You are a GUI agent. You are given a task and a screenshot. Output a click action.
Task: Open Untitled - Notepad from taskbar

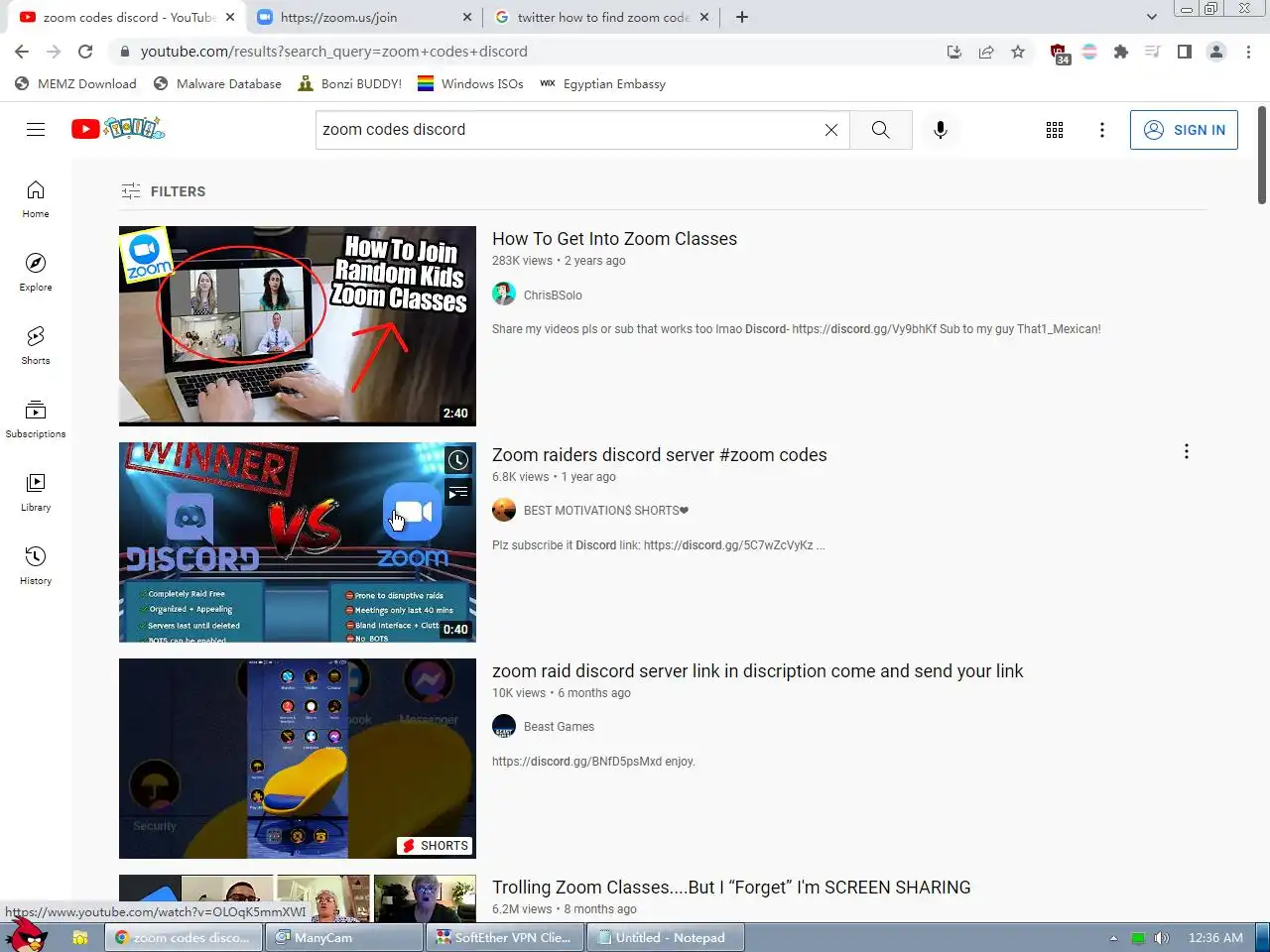coord(665,937)
